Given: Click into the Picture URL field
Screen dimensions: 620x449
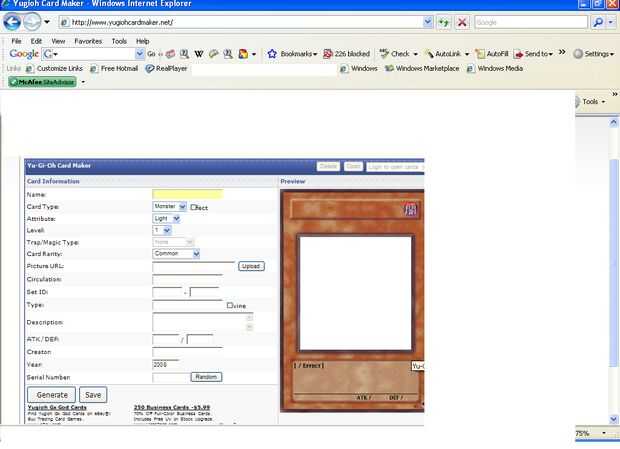Looking at the screenshot, I should 193,267.
